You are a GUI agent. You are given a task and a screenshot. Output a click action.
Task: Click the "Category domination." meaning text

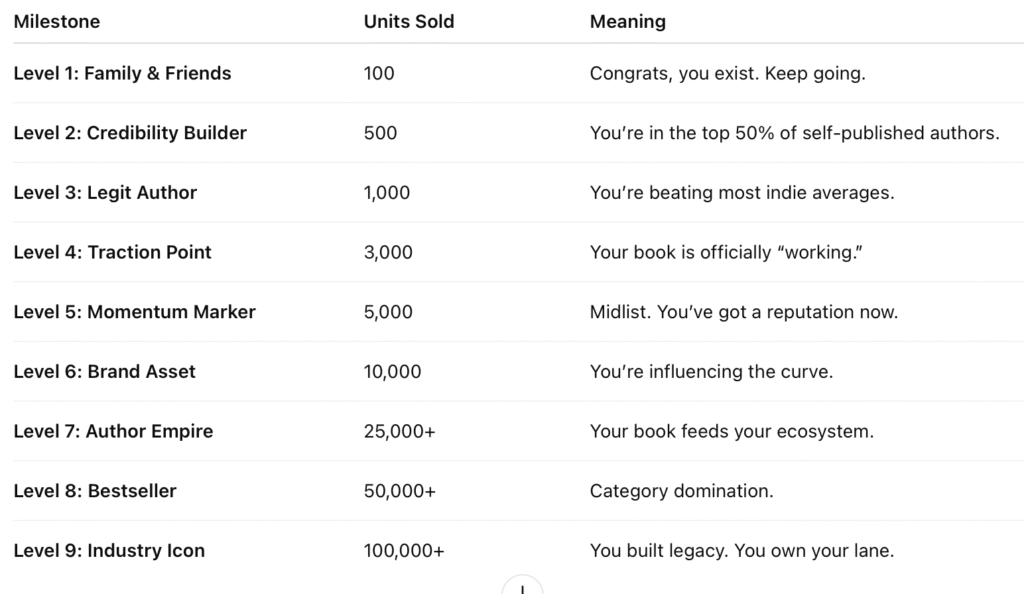pos(681,491)
